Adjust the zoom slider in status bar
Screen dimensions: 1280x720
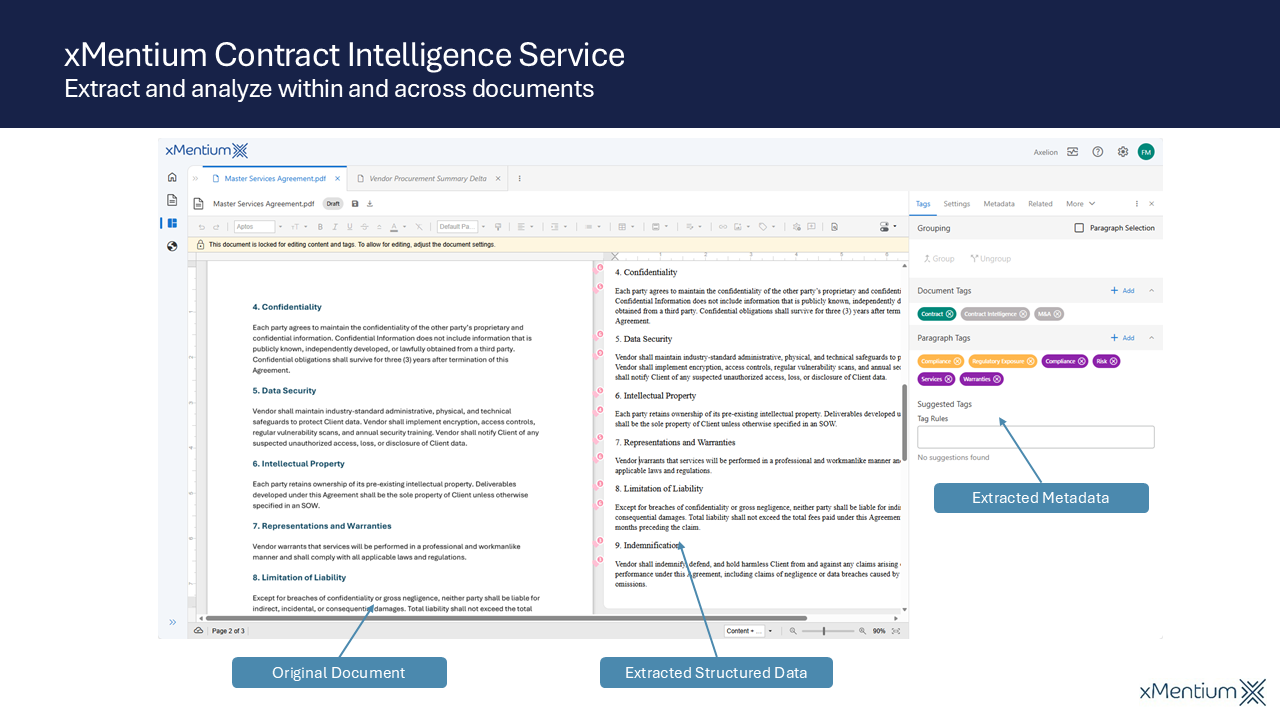pyautogui.click(x=825, y=631)
